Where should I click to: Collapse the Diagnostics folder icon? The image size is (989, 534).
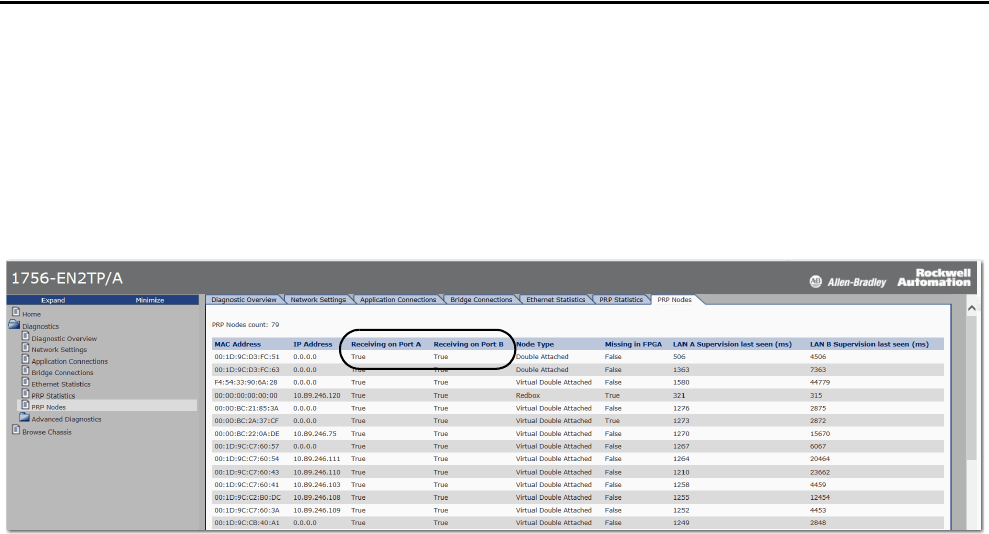pos(14,325)
